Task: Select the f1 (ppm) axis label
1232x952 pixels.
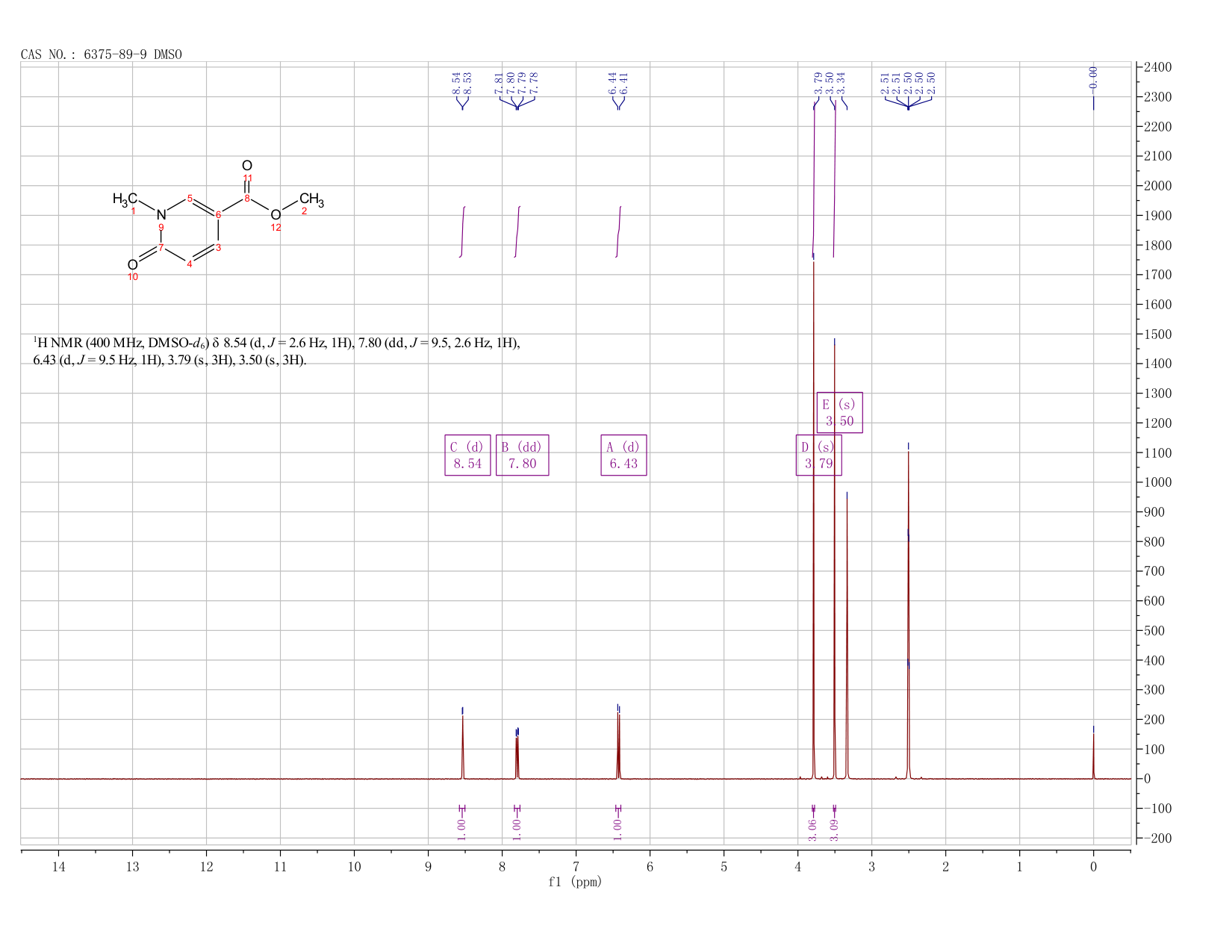Action: [x=575, y=882]
